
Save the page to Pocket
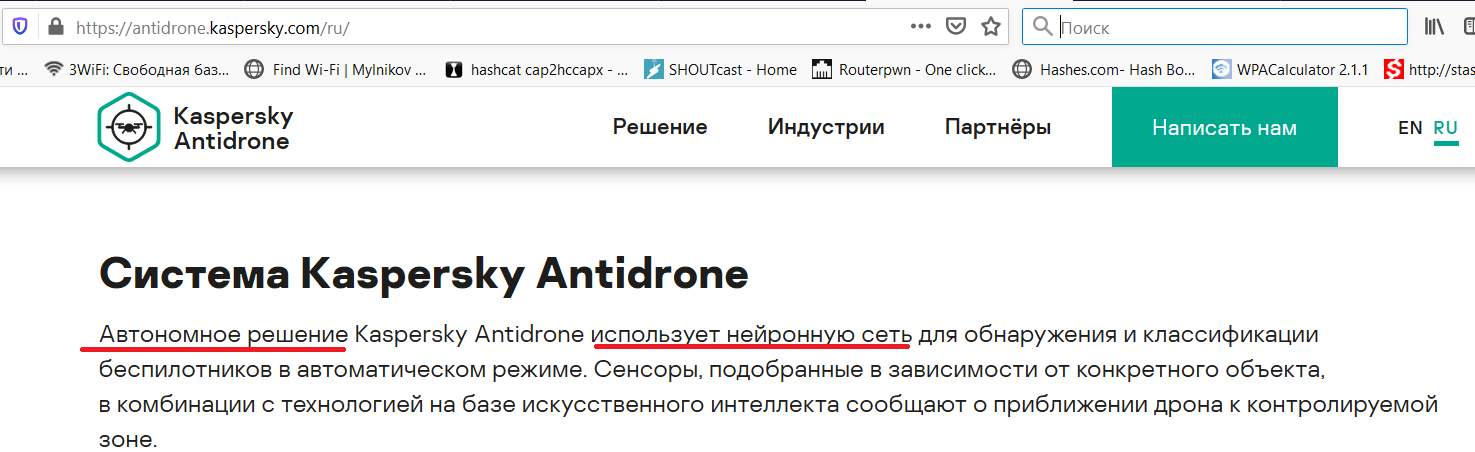[x=956, y=27]
